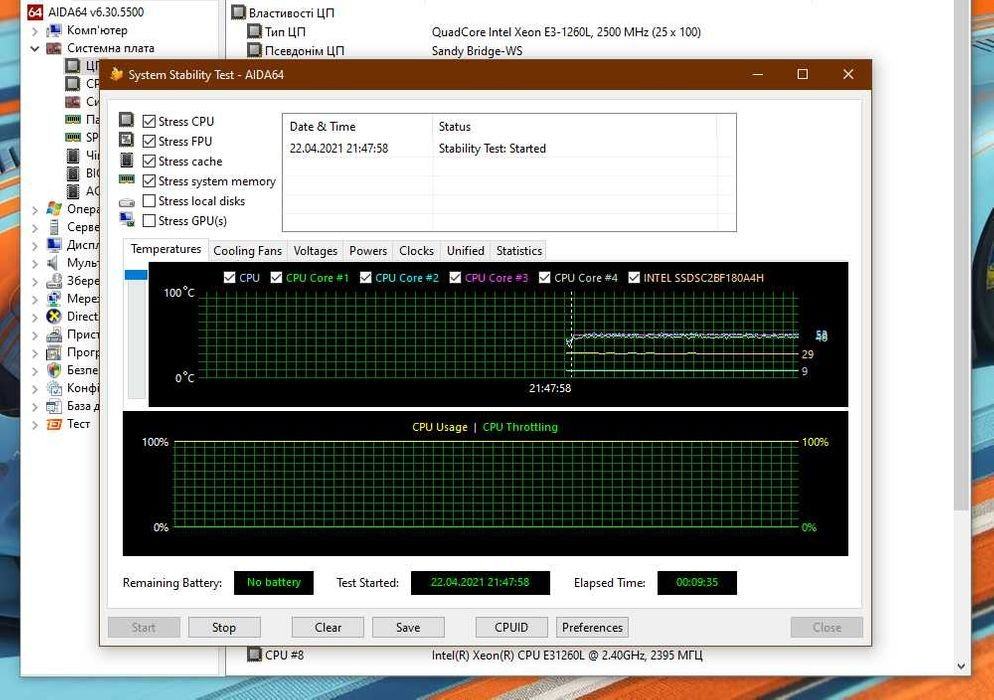Toggle the CPU Core #3 graph checkbox
The width and height of the screenshot is (994, 700).
[455, 277]
